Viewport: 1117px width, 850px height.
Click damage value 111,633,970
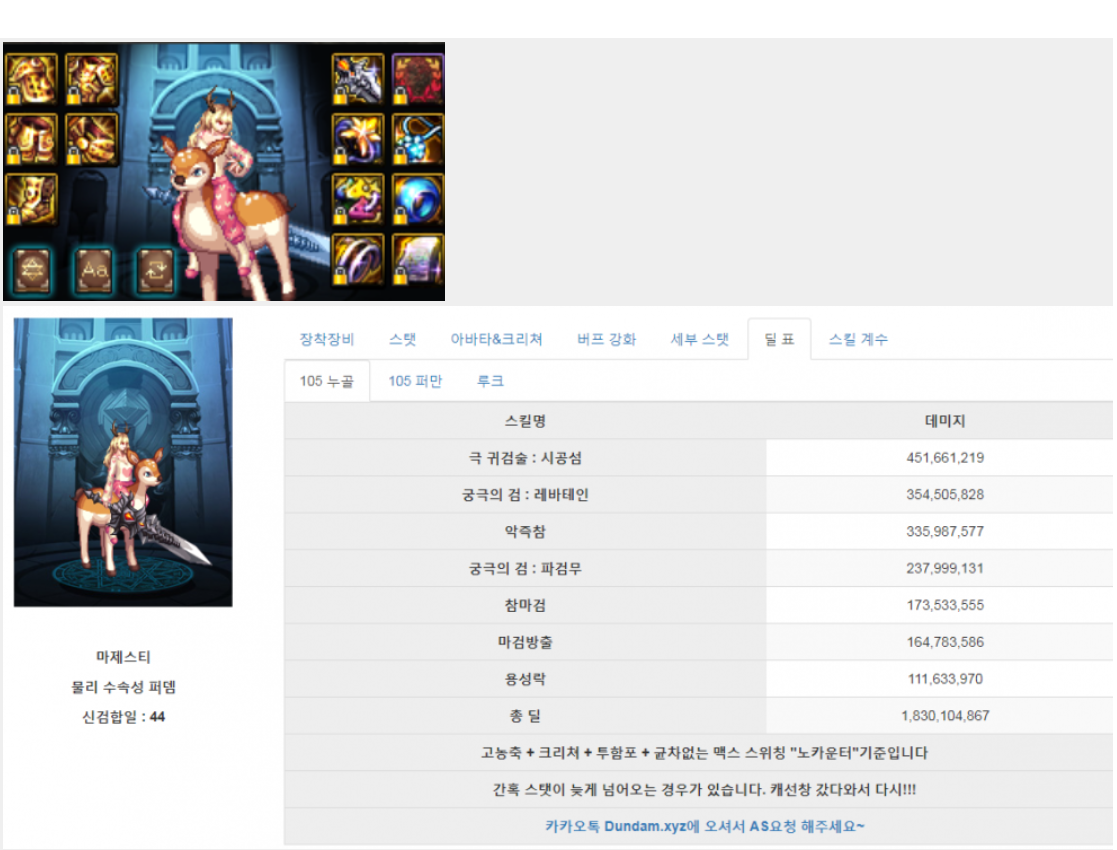point(945,679)
